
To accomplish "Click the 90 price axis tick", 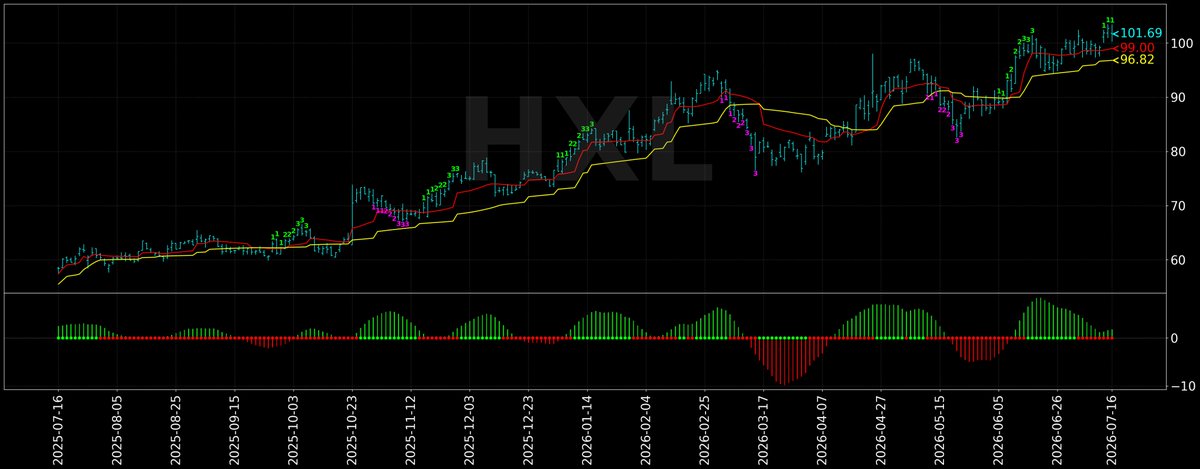I will pyautogui.click(x=1180, y=97).
